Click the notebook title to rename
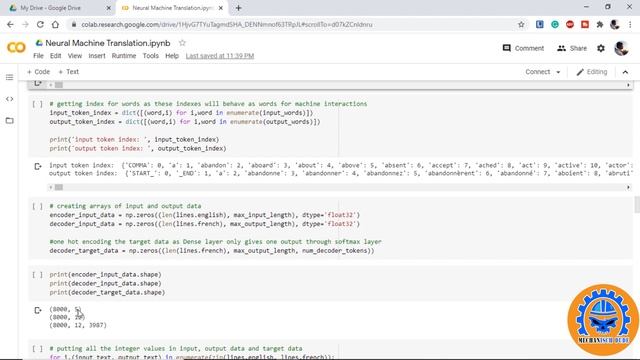 (x=108, y=43)
